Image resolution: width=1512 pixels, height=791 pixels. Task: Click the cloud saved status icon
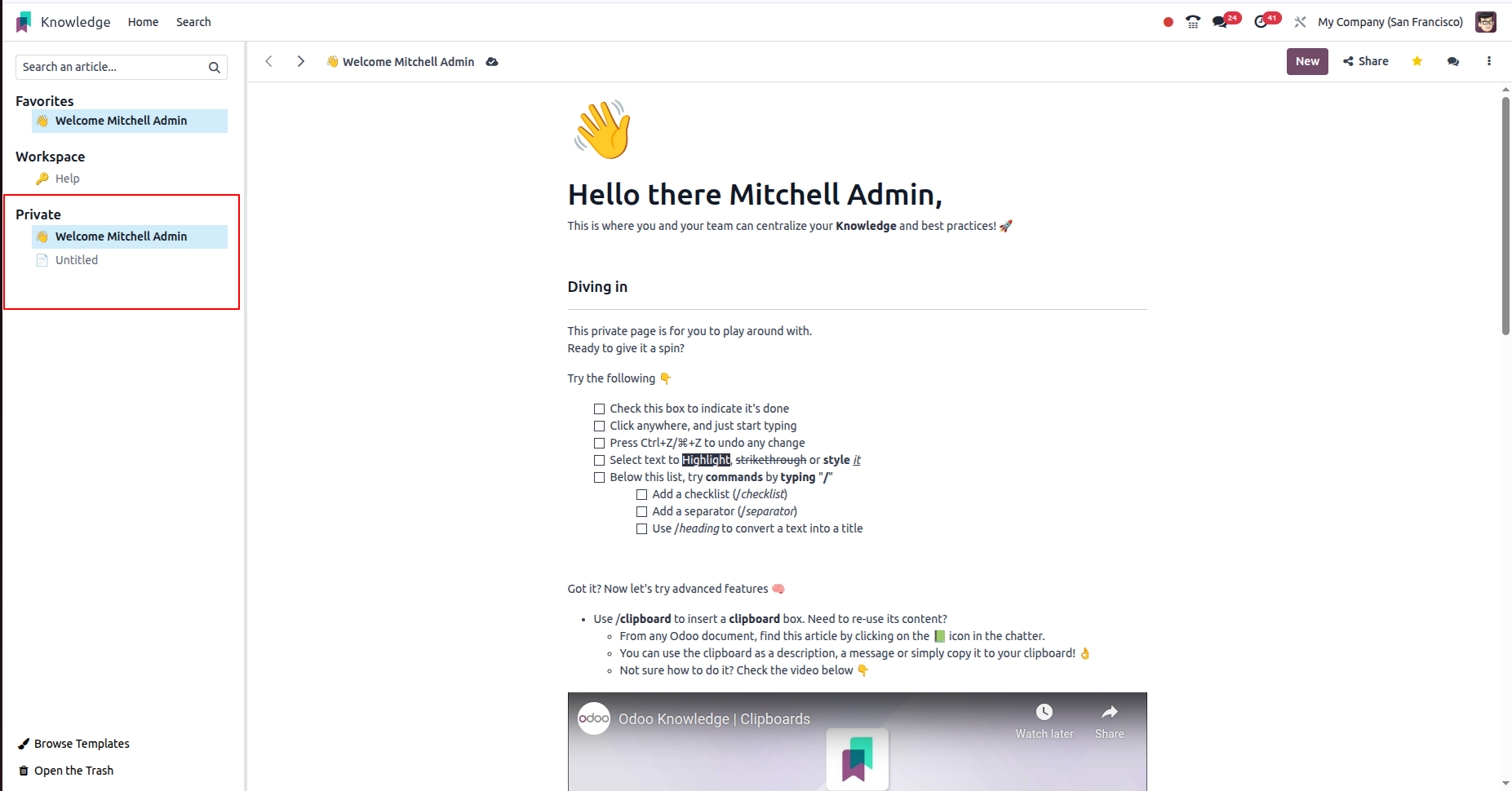coord(492,62)
